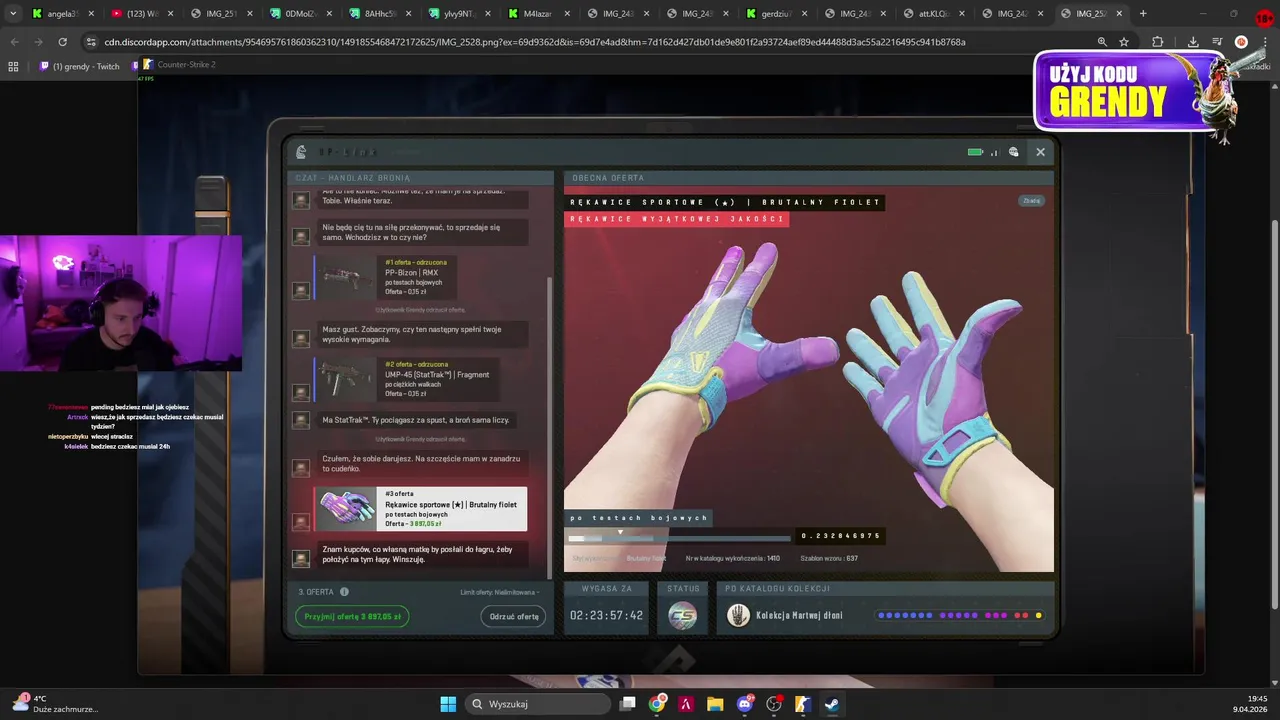Click the 0.232846975 float value
The width and height of the screenshot is (1280, 720).
(841, 536)
